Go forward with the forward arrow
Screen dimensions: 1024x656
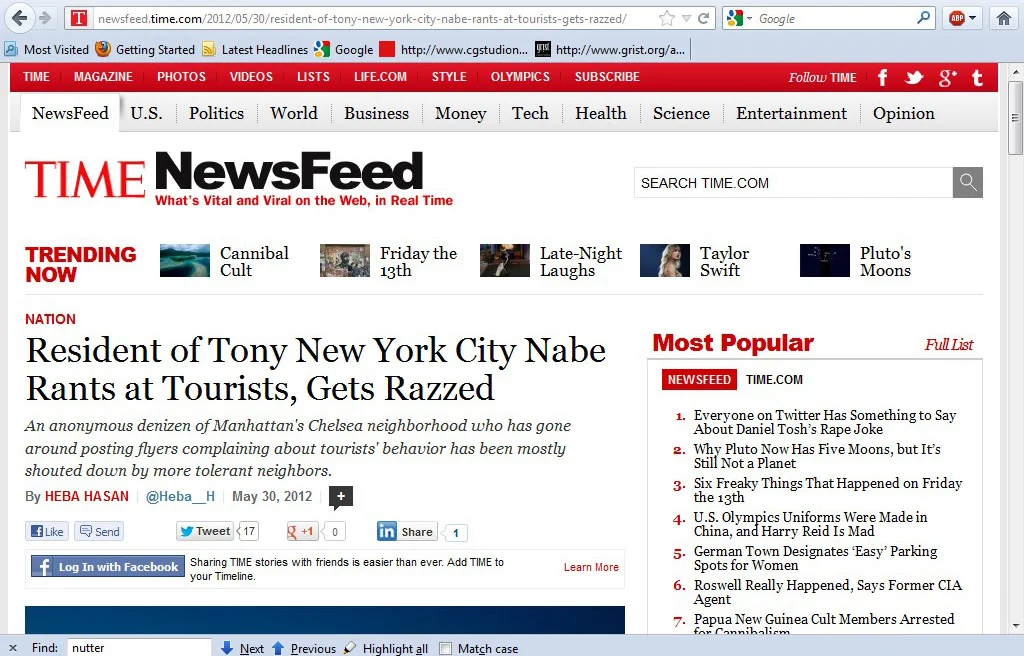tap(45, 18)
